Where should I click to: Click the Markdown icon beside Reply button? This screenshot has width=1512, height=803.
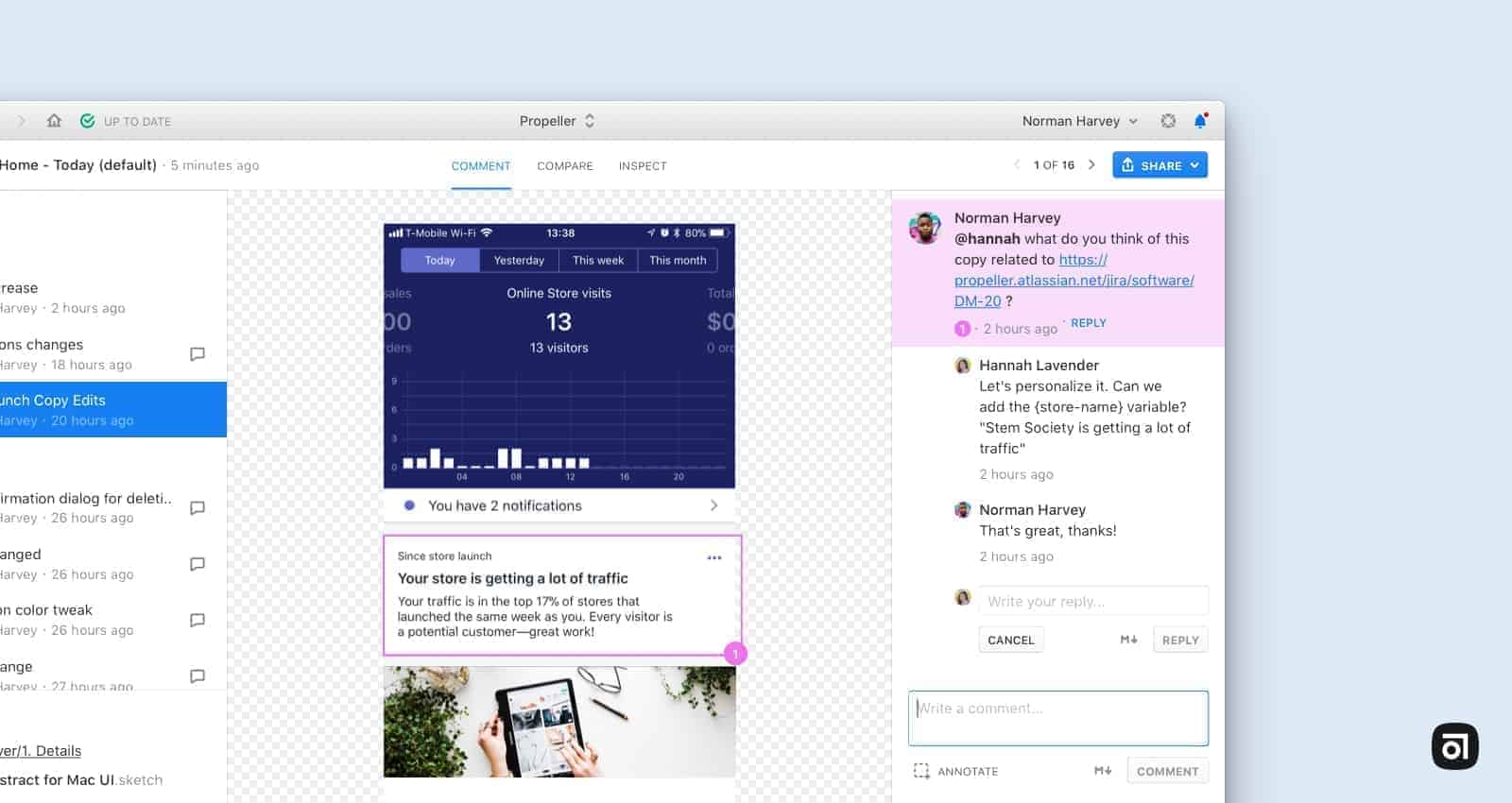[1128, 640]
